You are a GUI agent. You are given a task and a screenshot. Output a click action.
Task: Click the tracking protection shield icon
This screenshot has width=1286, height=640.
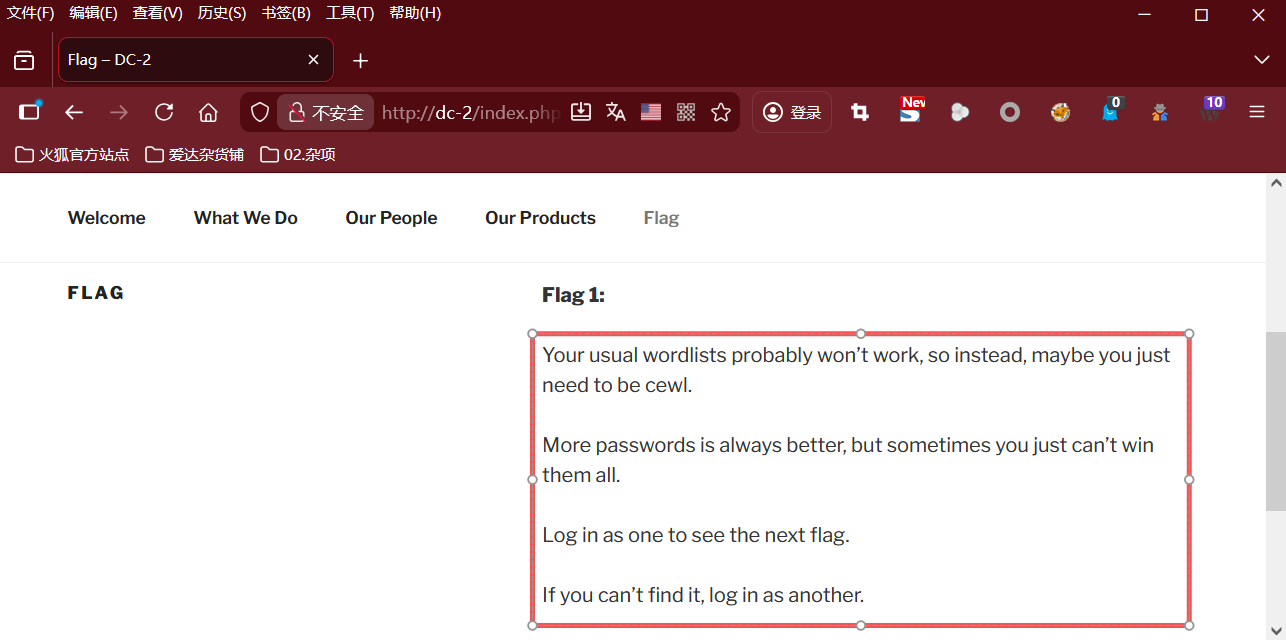tap(260, 113)
